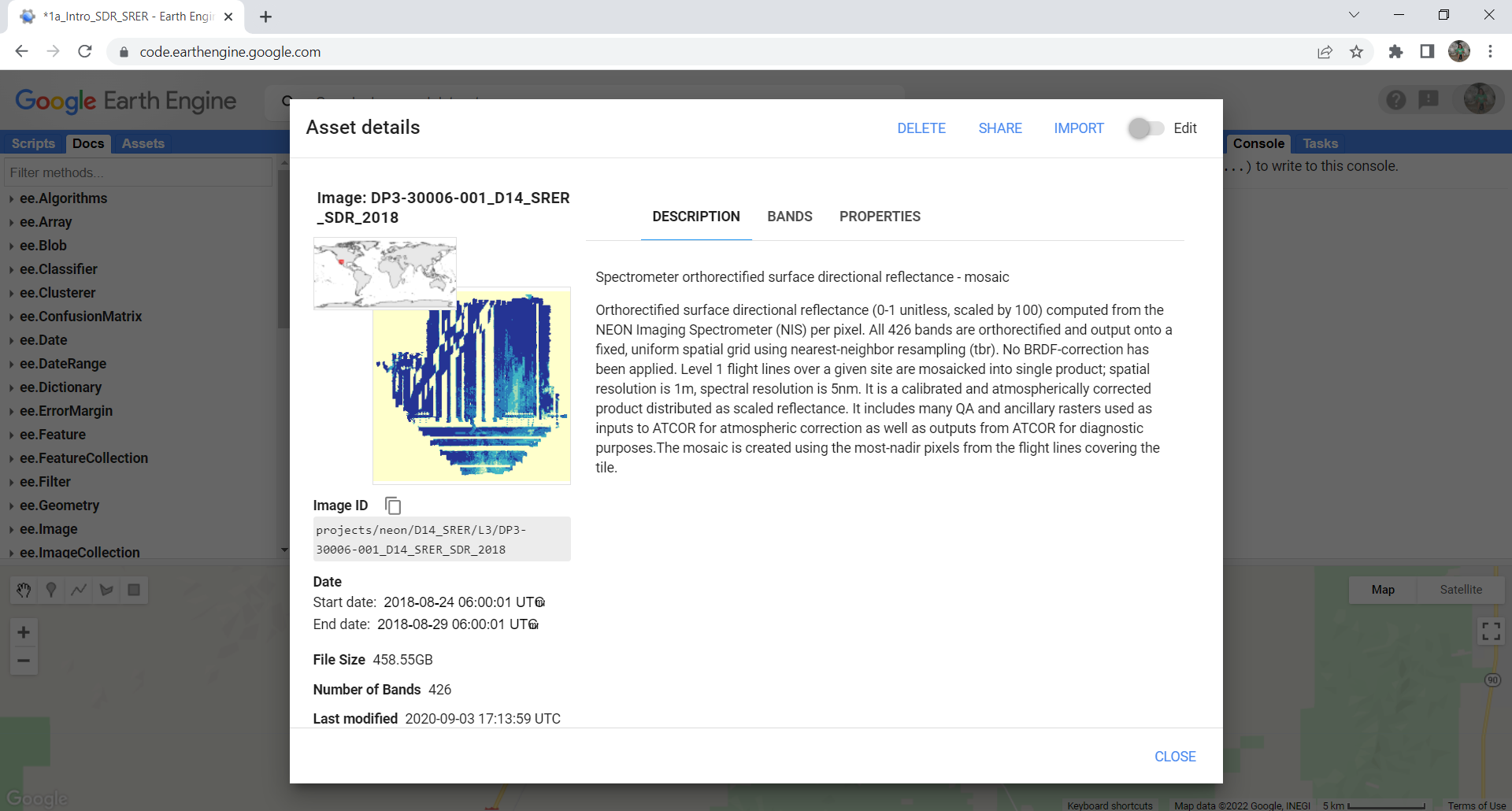
Task: Close the Asset details dialog
Action: point(1175,757)
